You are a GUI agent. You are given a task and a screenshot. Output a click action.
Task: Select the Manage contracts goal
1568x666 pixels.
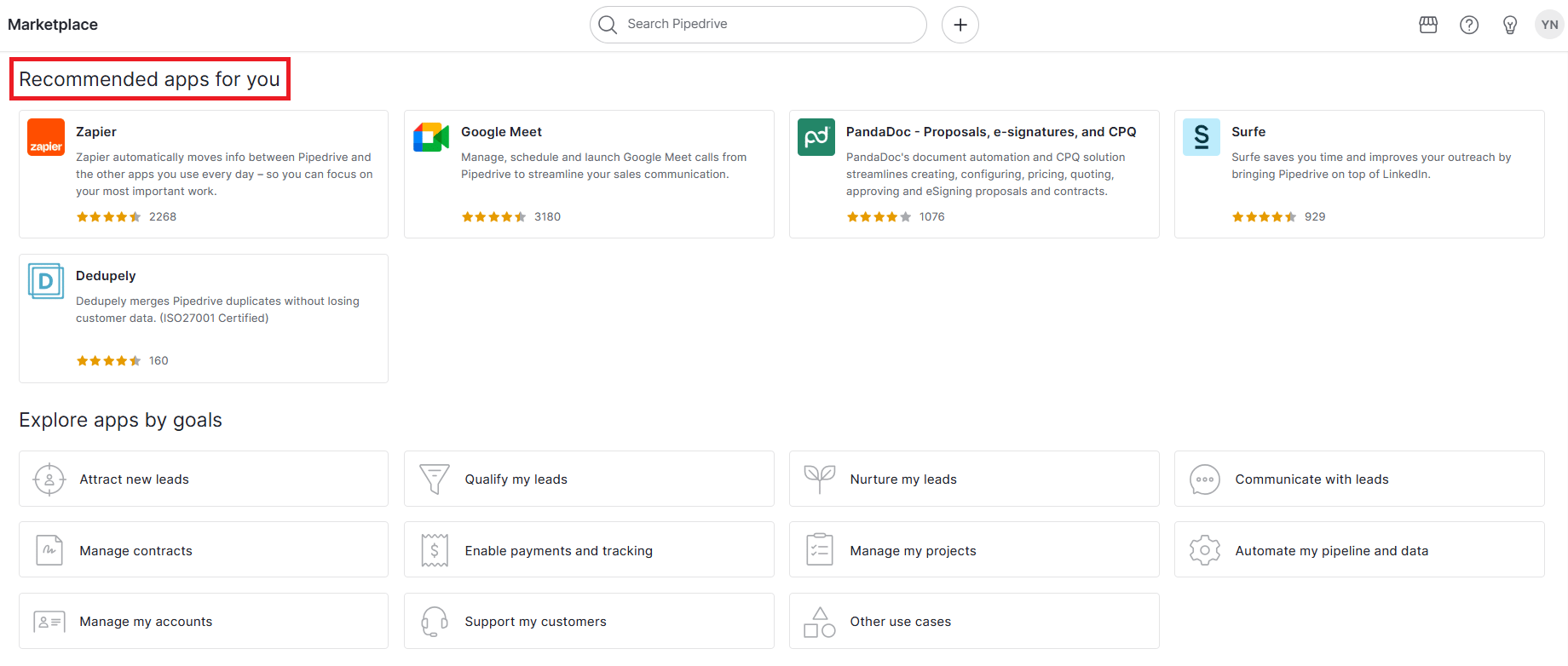point(204,549)
